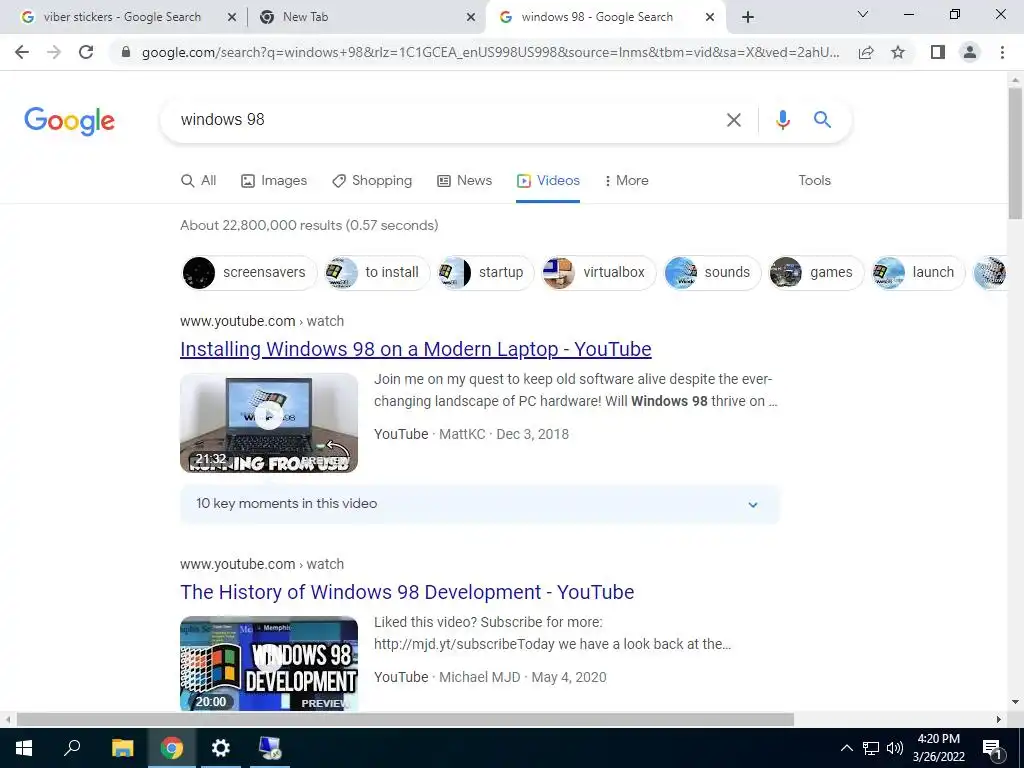Switch to News results
The image size is (1024, 768).
click(x=464, y=181)
